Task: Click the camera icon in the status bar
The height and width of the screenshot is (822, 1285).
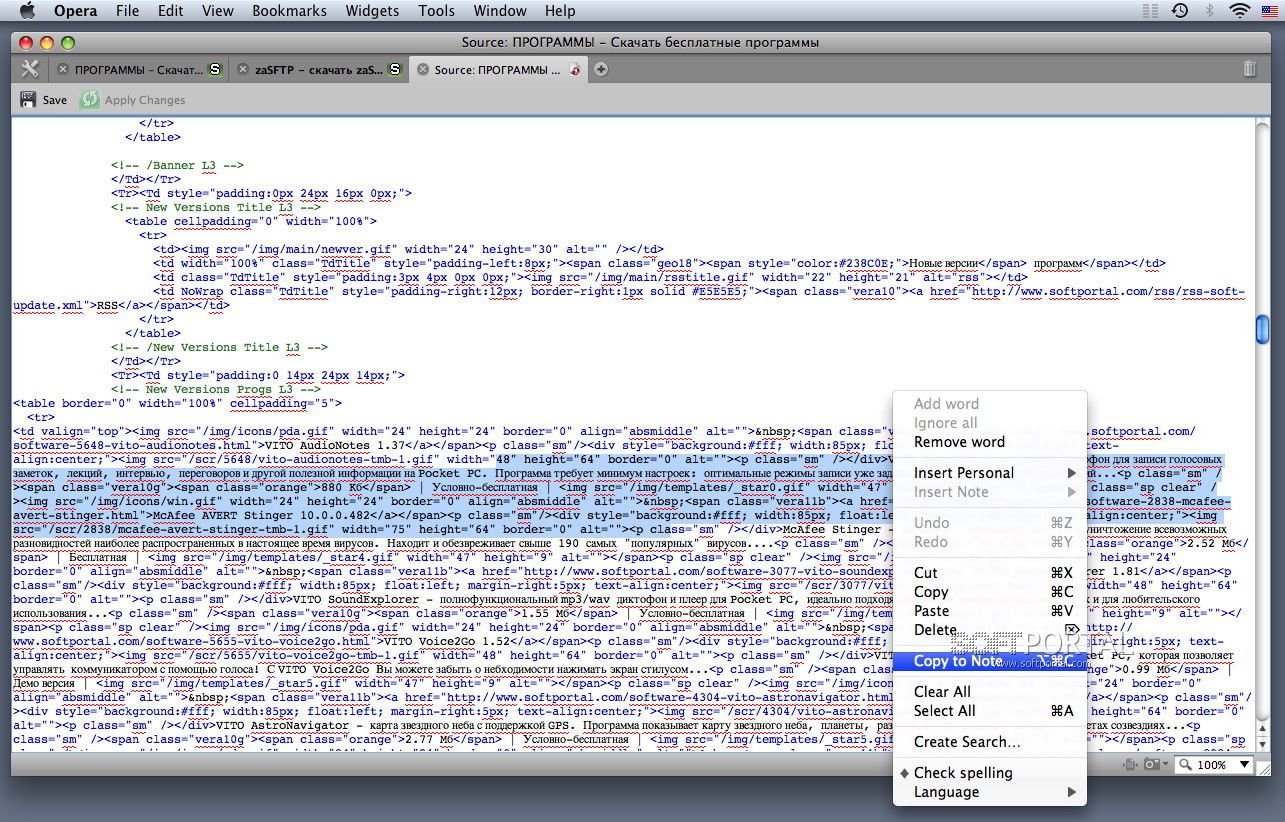Action: pyautogui.click(x=1151, y=764)
